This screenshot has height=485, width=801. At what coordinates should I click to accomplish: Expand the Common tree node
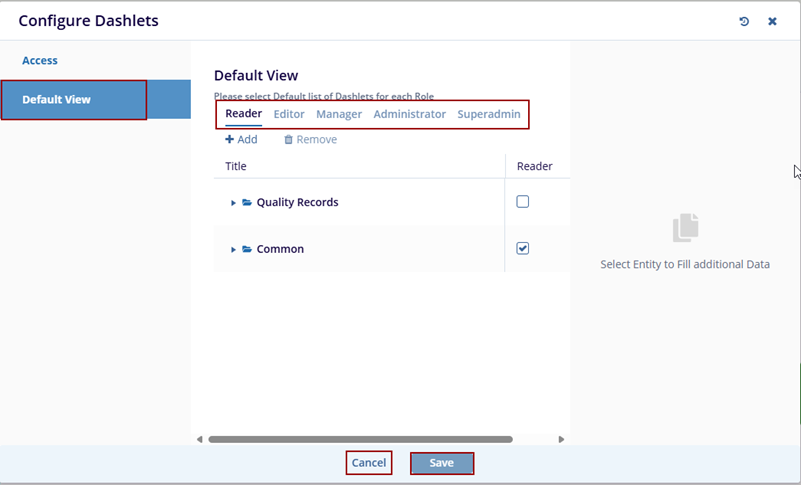pyautogui.click(x=234, y=250)
